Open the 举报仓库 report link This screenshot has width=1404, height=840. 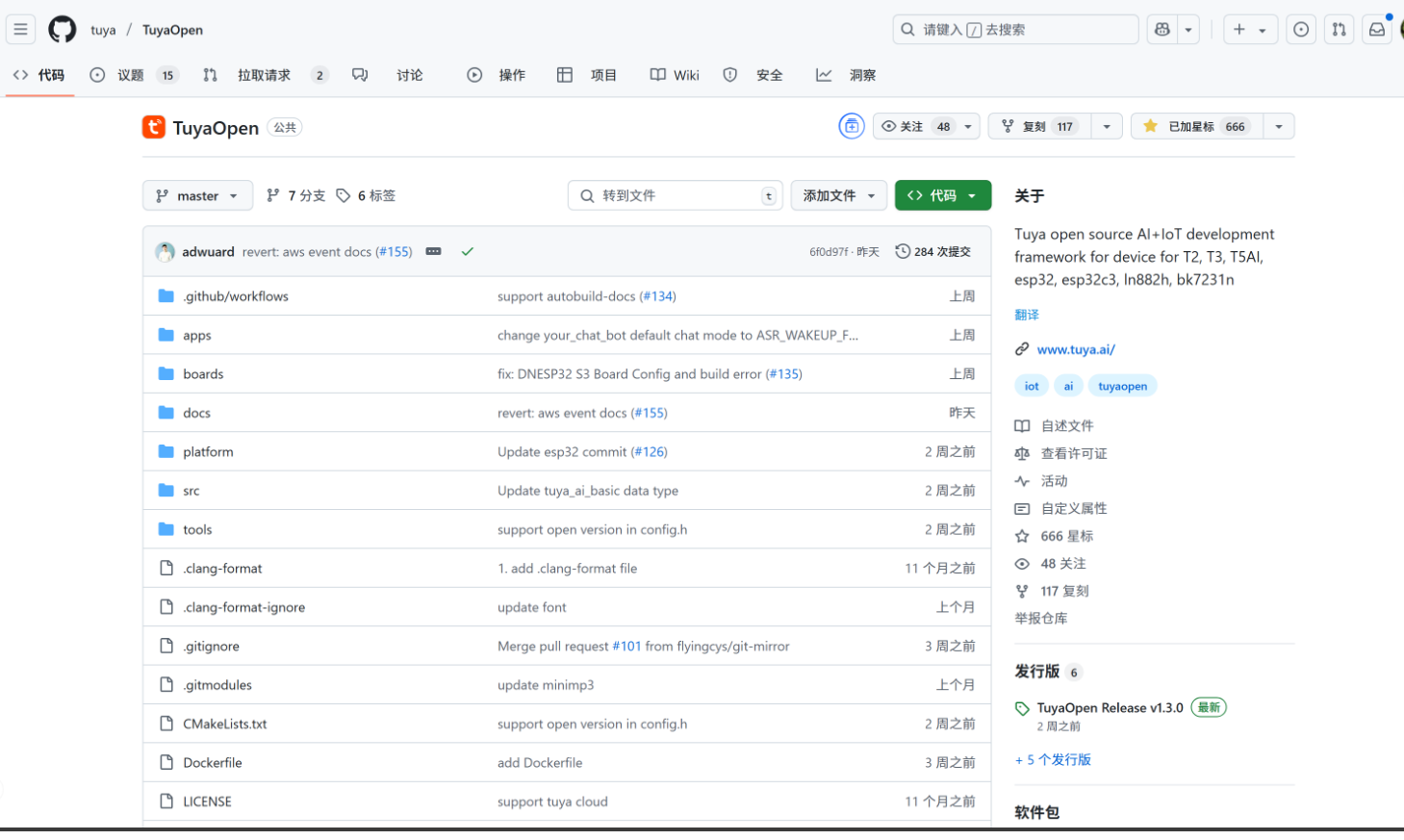pyautogui.click(x=1040, y=619)
